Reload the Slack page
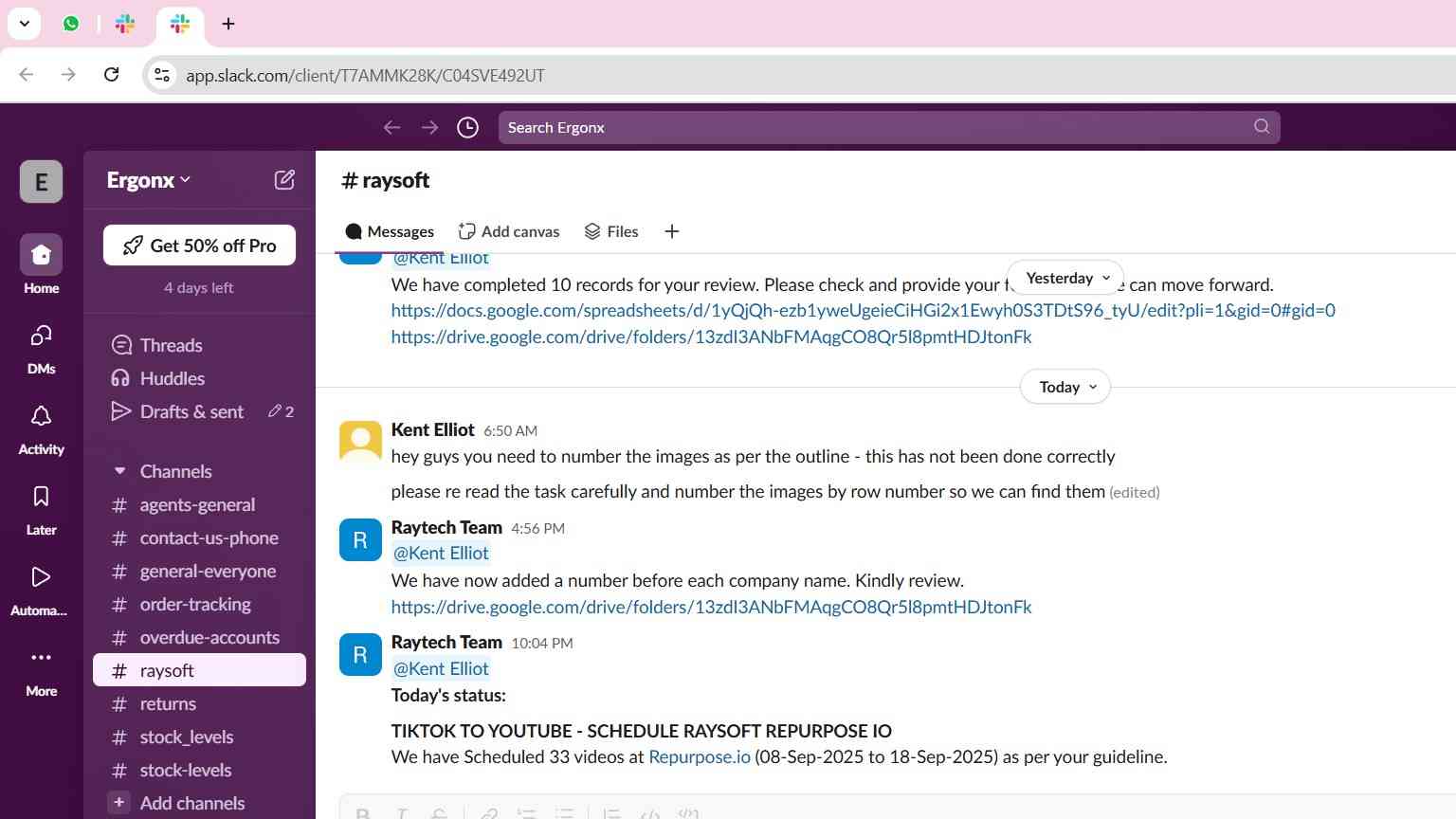The image size is (1456, 819). (111, 75)
